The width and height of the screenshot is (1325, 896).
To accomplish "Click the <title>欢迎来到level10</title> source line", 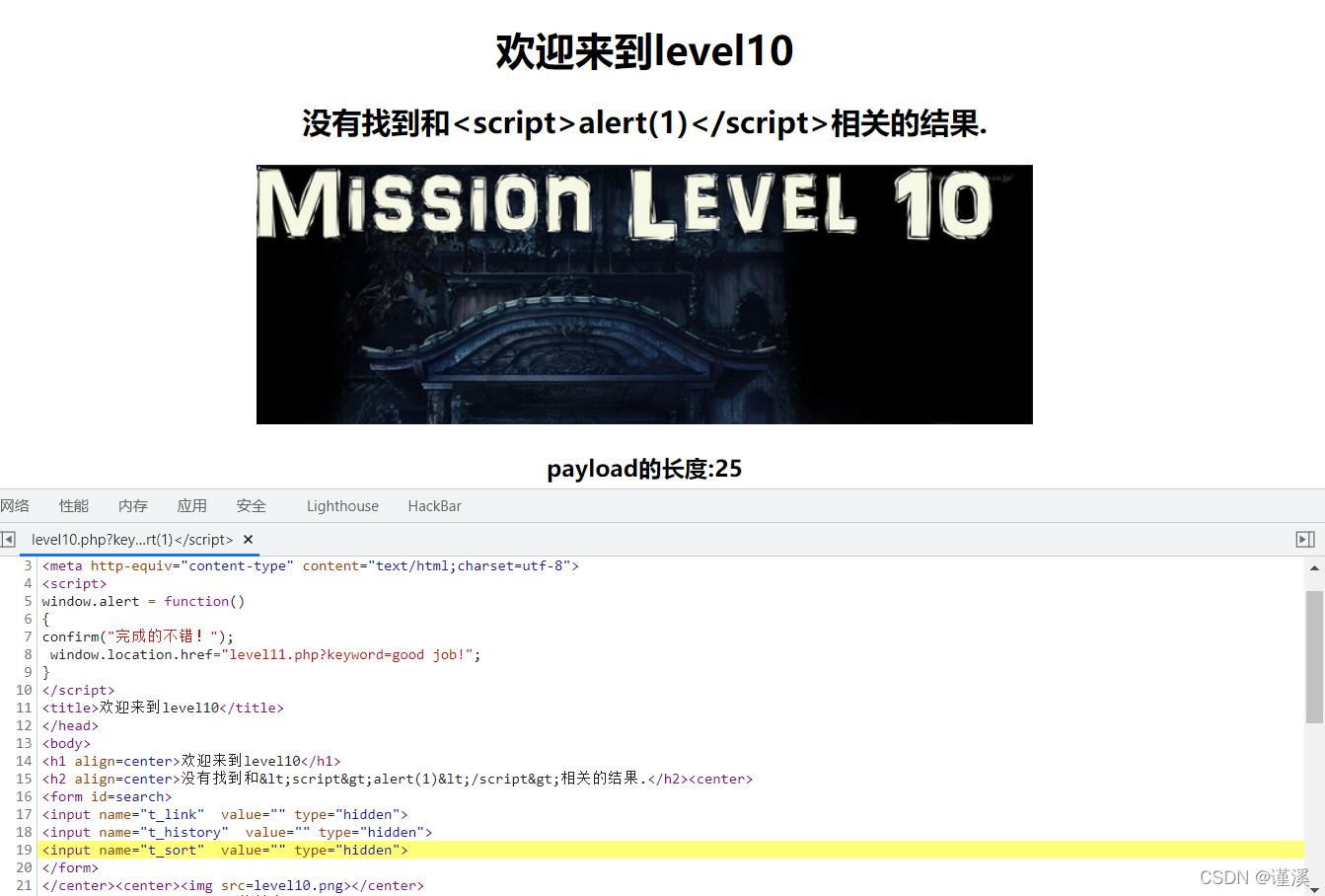I will (163, 708).
